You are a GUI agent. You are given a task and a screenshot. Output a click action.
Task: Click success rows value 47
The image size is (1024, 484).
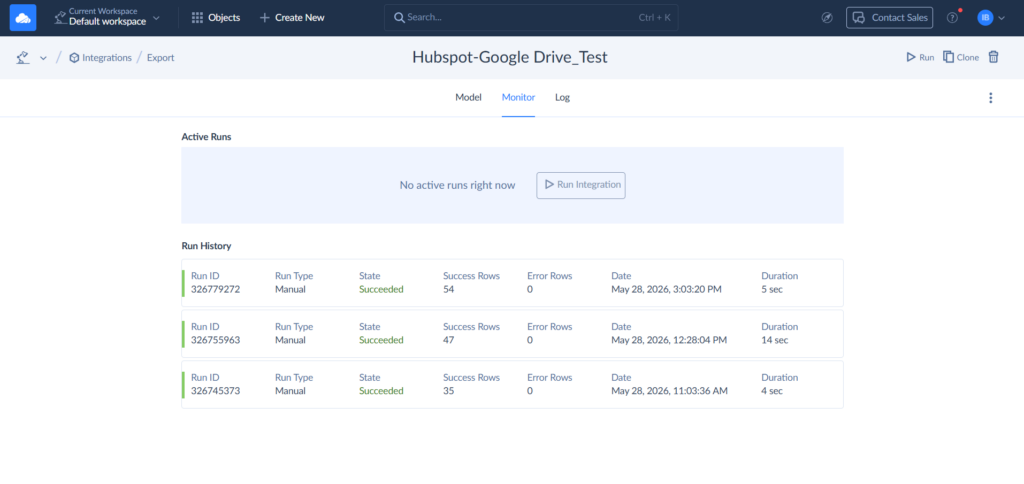[x=449, y=340]
